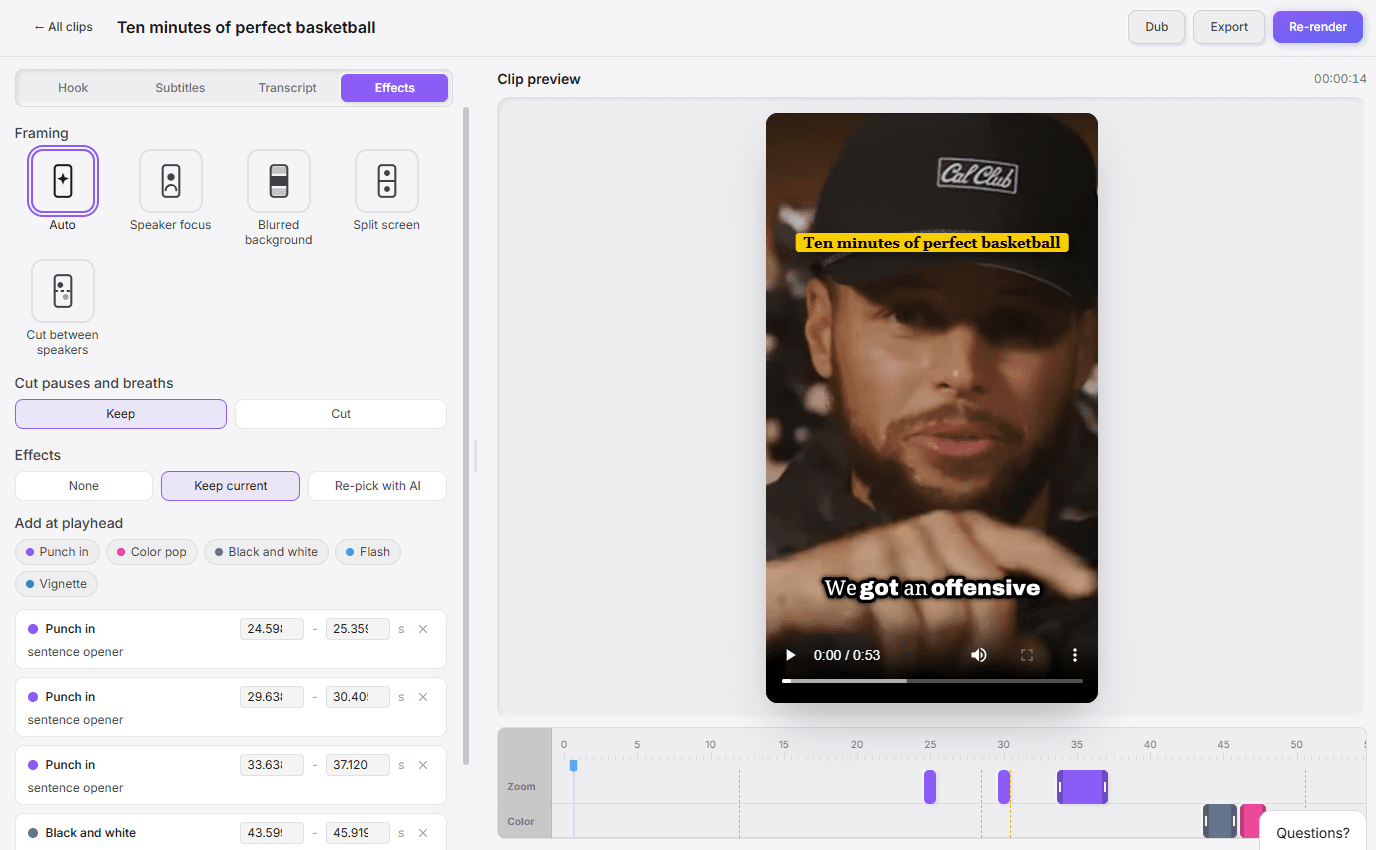Click the subtitle 'We got an offensive'
Viewport: 1376px width, 850px height.
point(932,588)
